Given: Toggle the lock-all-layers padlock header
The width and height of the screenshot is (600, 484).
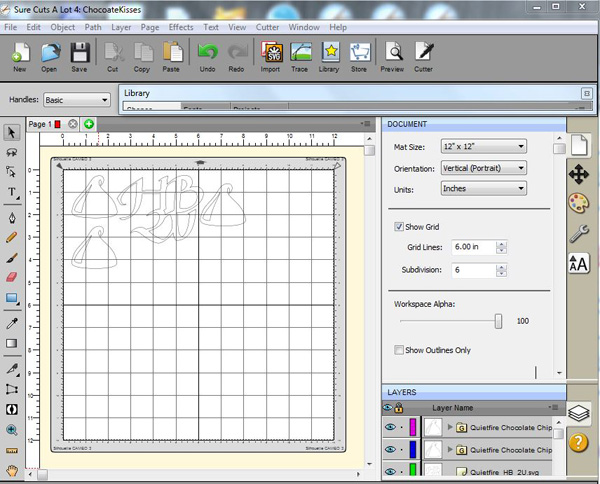Looking at the screenshot, I should [x=399, y=407].
